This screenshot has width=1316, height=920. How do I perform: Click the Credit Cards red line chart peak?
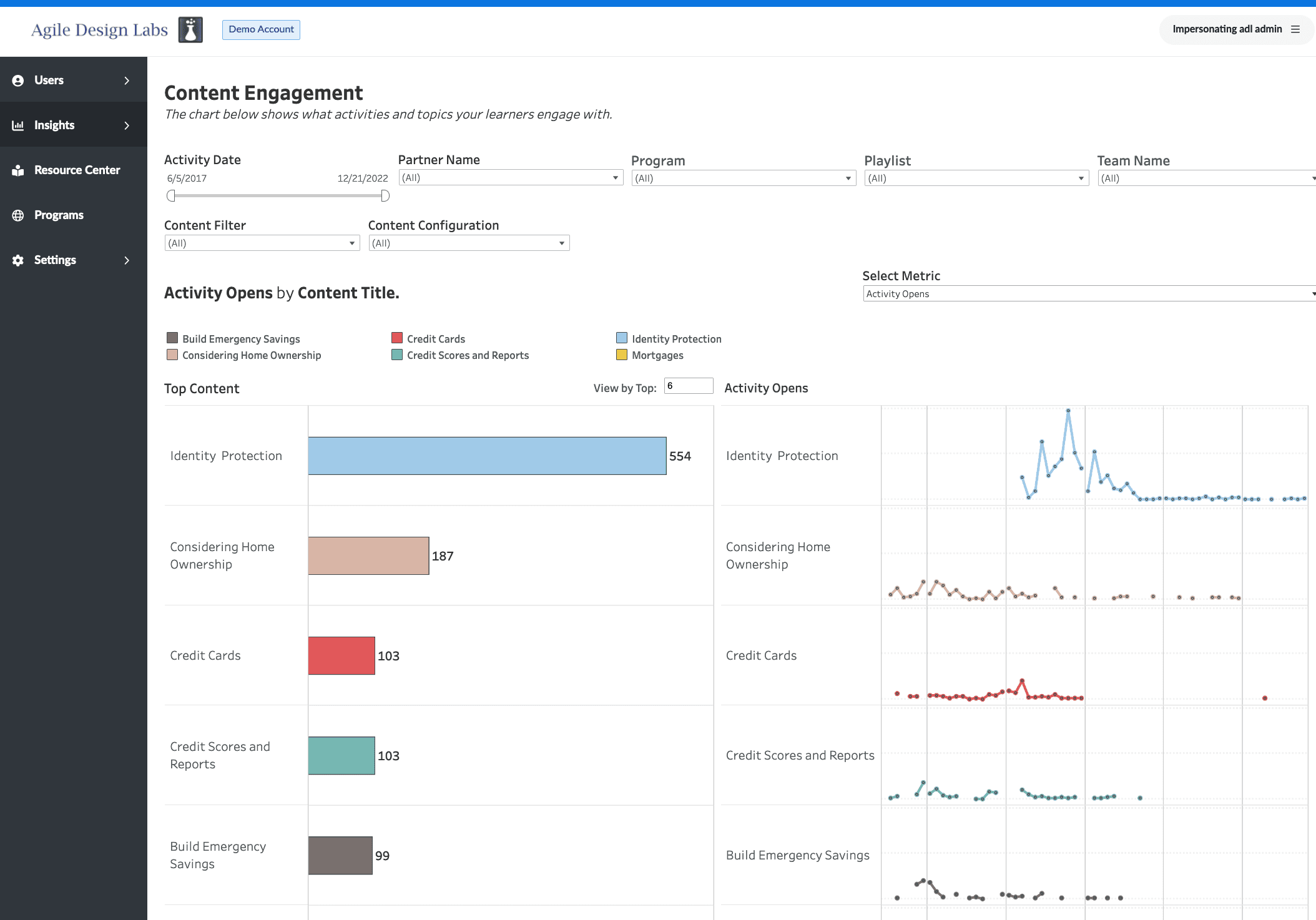1022,680
